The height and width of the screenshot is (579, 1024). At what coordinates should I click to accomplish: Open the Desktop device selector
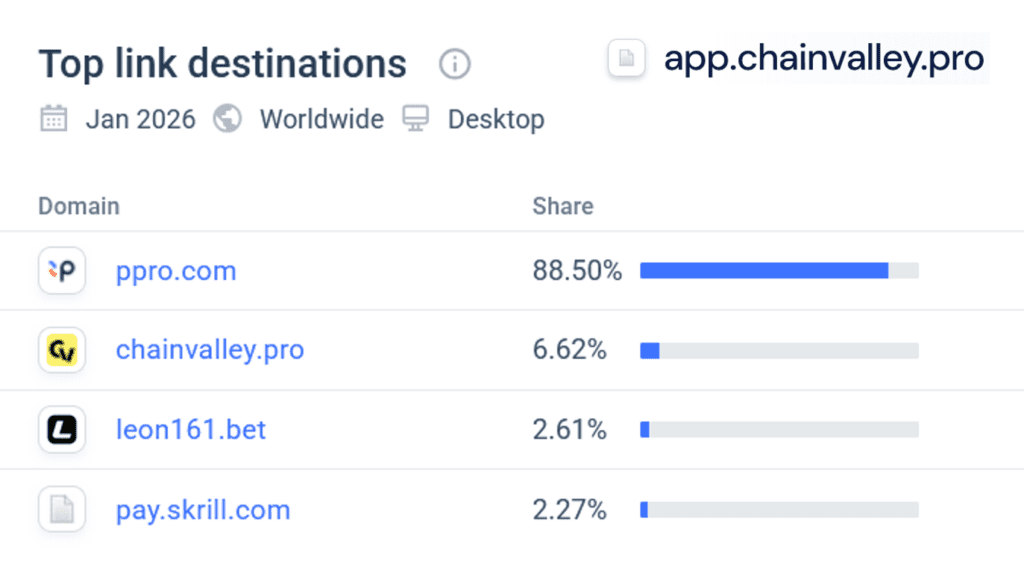pyautogui.click(x=495, y=118)
